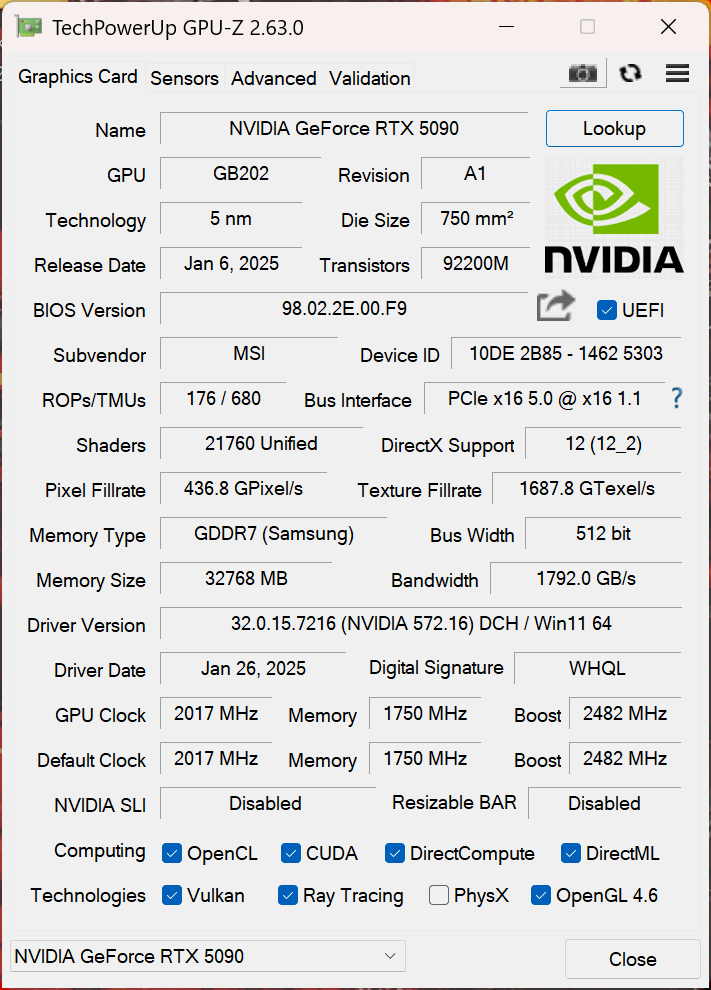711x990 pixels.
Task: Click the Bus Interface question mark icon
Action: pyautogui.click(x=676, y=398)
